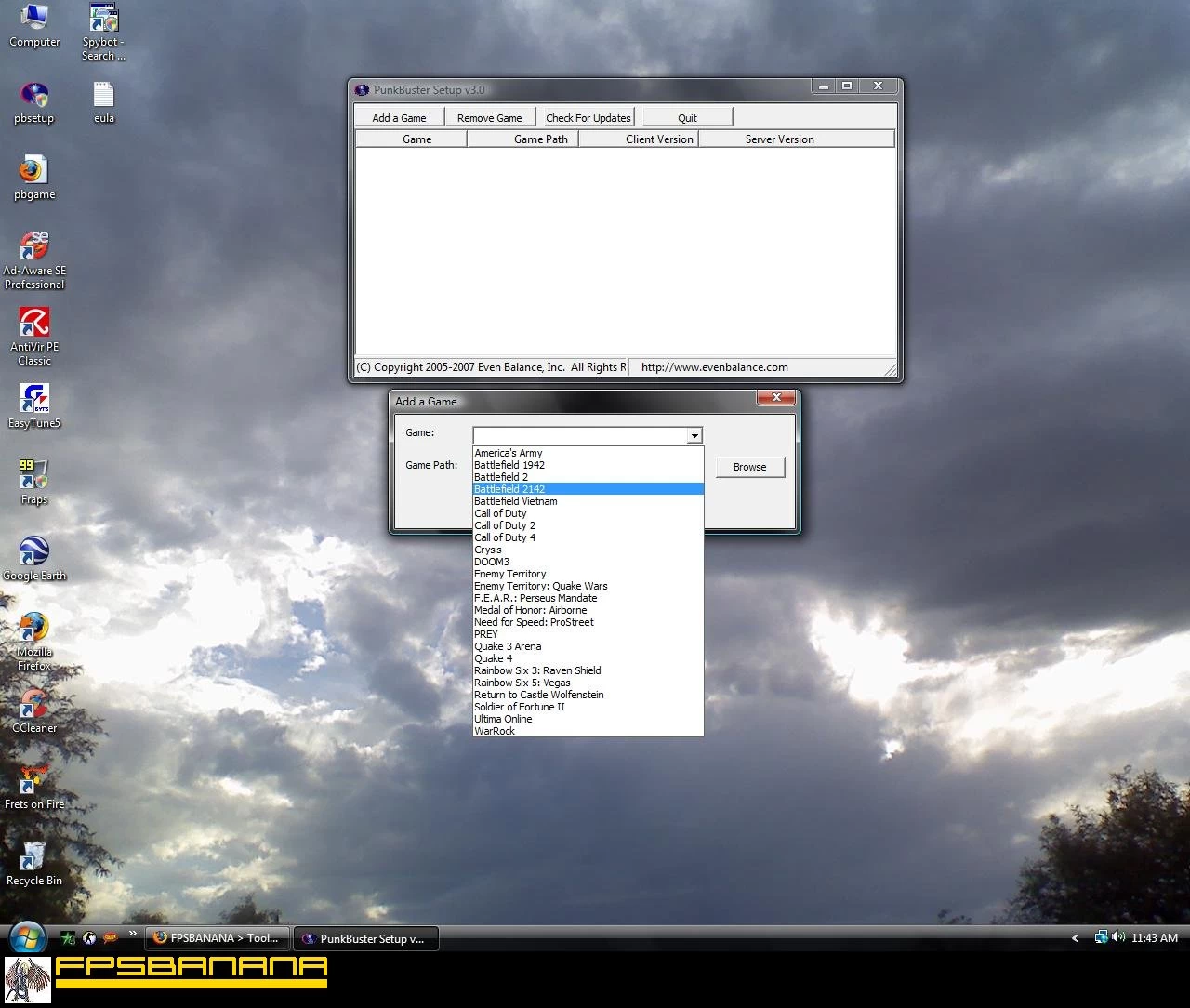Open Google Earth desktop shortcut
The image size is (1190, 1008).
tap(34, 559)
